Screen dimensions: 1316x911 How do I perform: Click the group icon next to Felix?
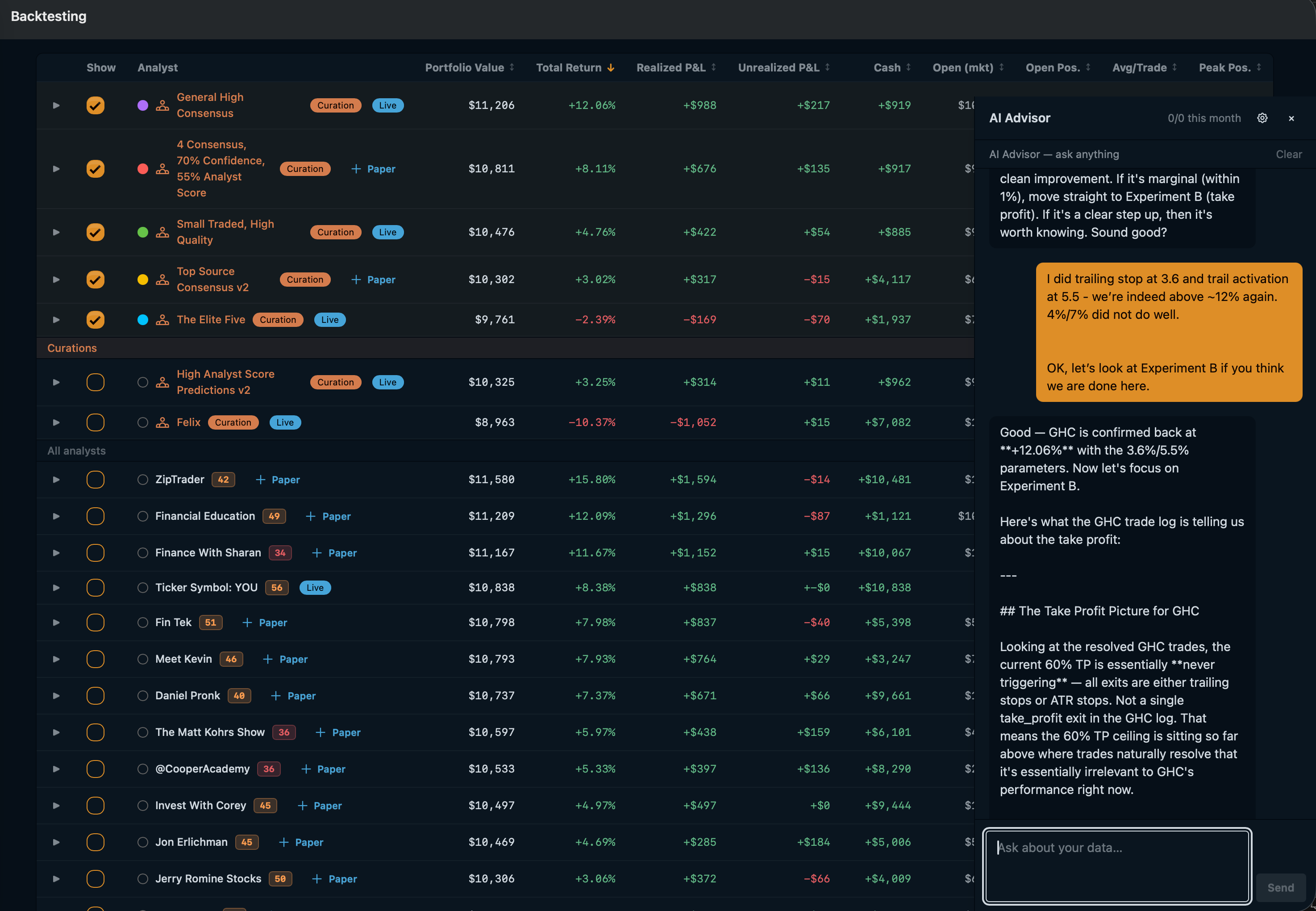point(162,422)
